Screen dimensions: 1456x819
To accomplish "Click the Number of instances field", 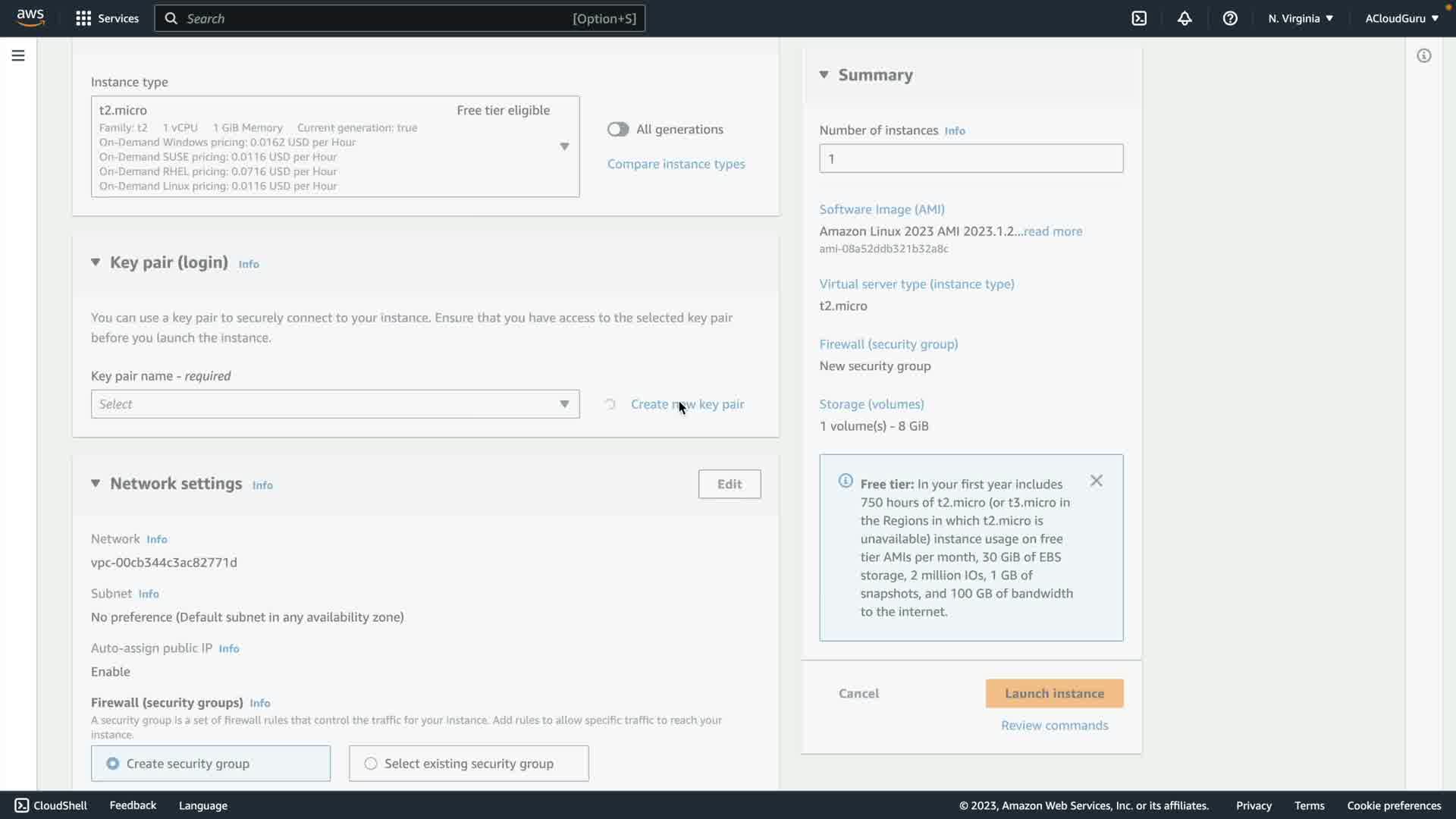I will tap(971, 158).
